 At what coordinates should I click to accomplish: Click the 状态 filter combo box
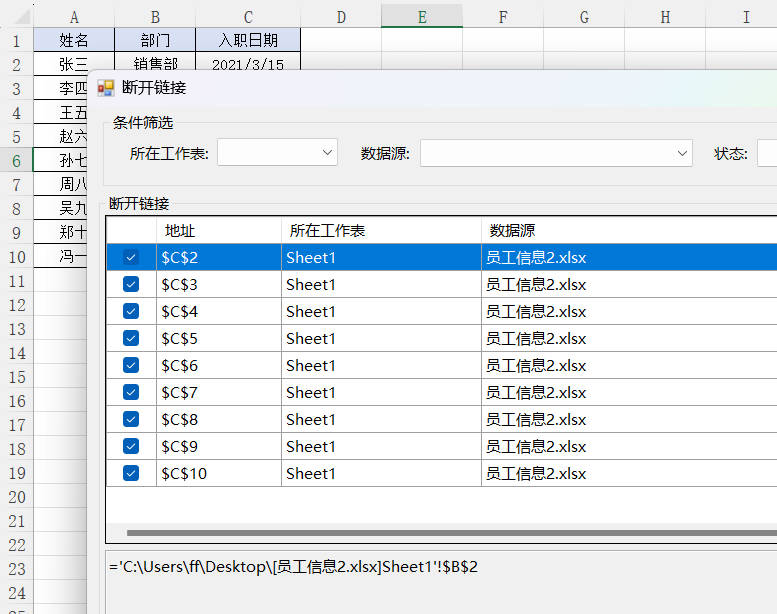pos(766,153)
